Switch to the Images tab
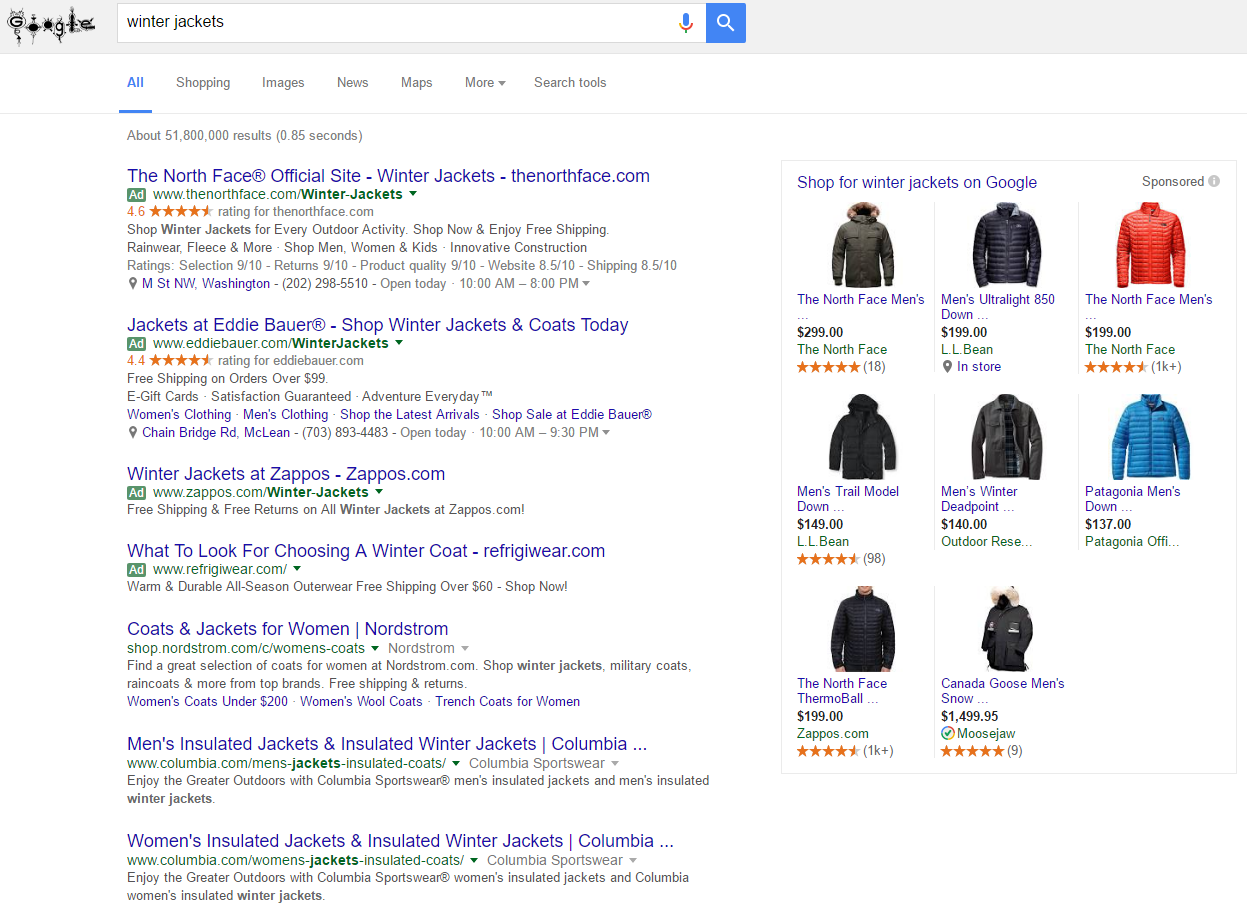 (283, 83)
